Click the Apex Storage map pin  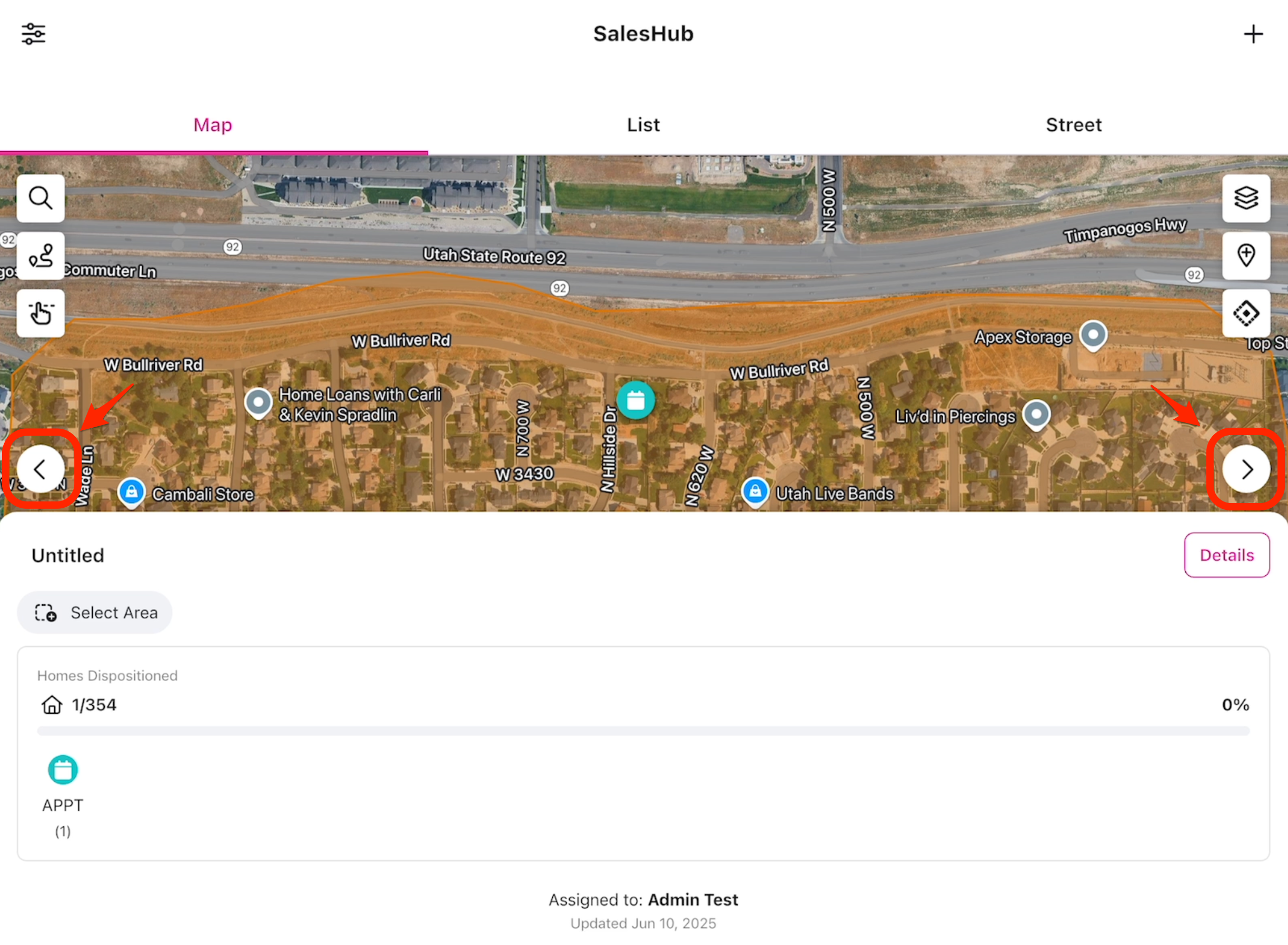point(1093,334)
